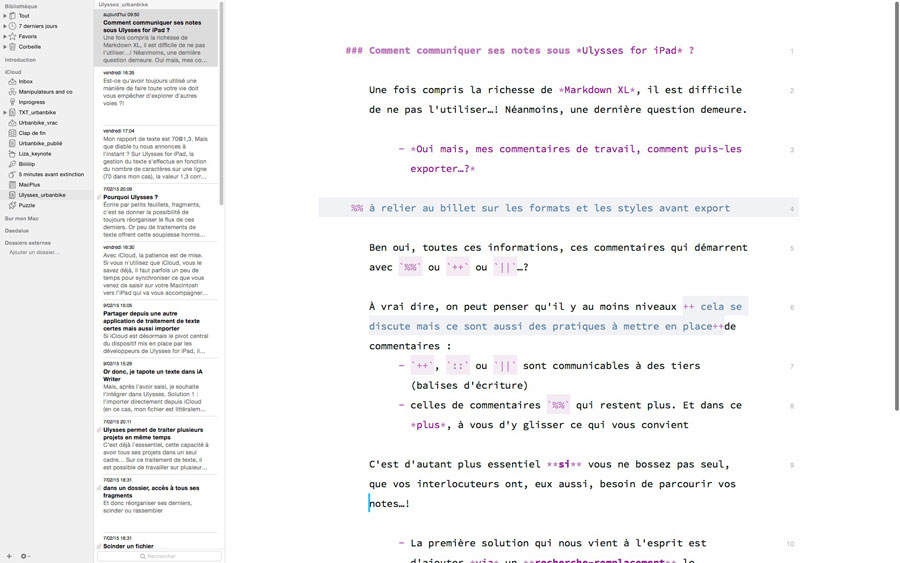Click Ajouter un dossier link

pos(34,253)
